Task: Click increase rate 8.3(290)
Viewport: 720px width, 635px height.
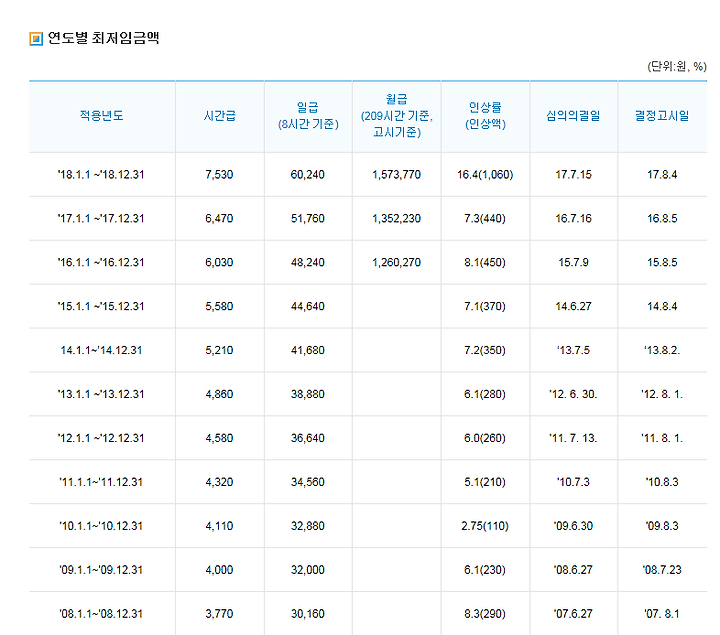Action: tap(485, 614)
